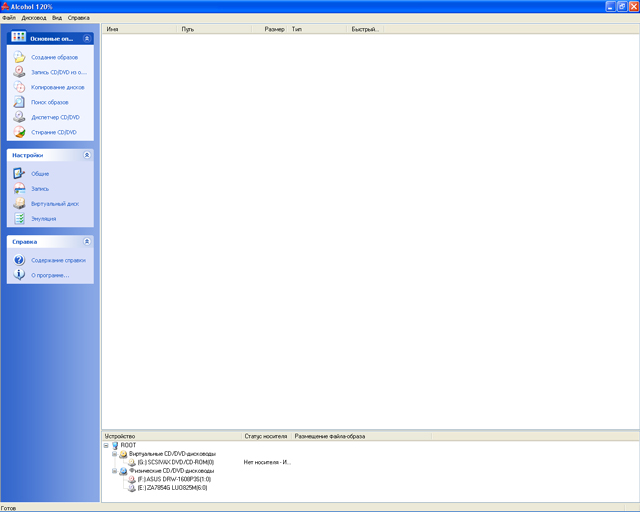
Task: Launch Стирание CD/DVD link
Action: (x=53, y=132)
